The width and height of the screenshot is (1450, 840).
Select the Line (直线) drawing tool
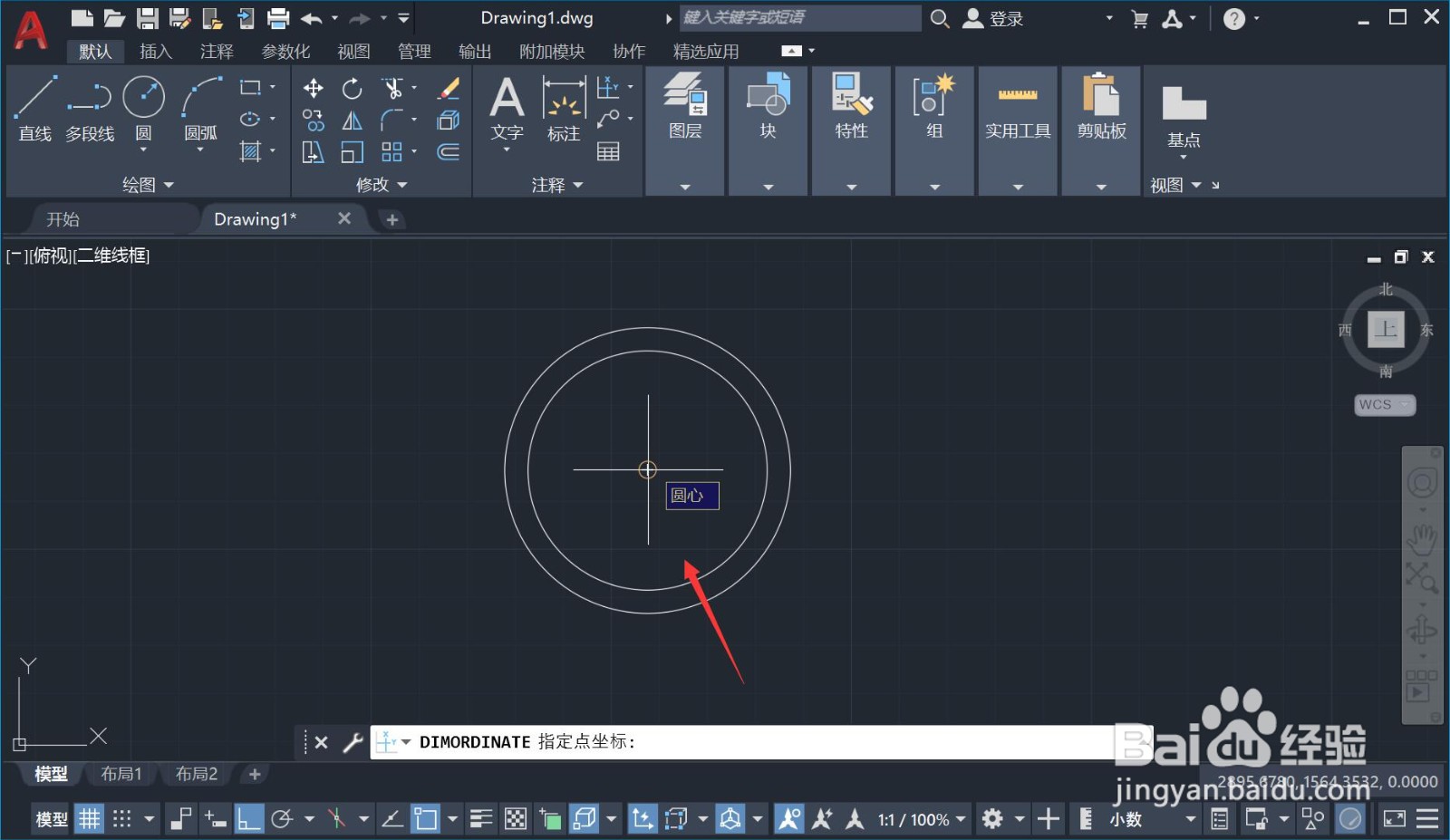[35, 109]
